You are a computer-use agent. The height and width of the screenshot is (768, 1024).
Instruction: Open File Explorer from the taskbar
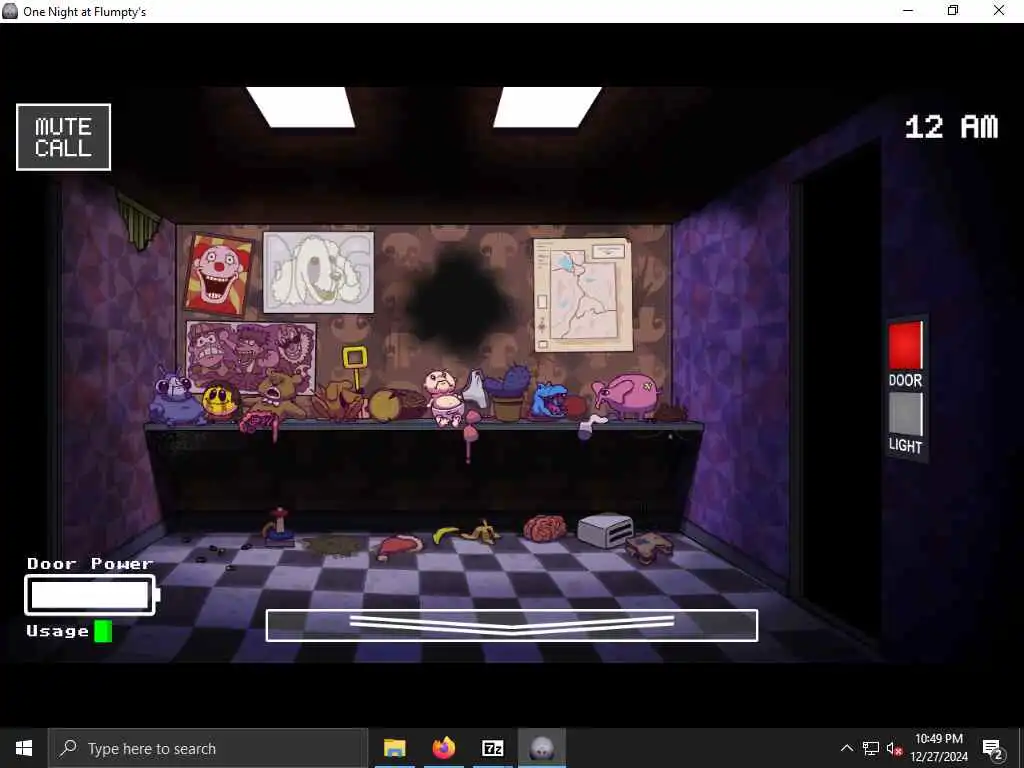coord(394,748)
